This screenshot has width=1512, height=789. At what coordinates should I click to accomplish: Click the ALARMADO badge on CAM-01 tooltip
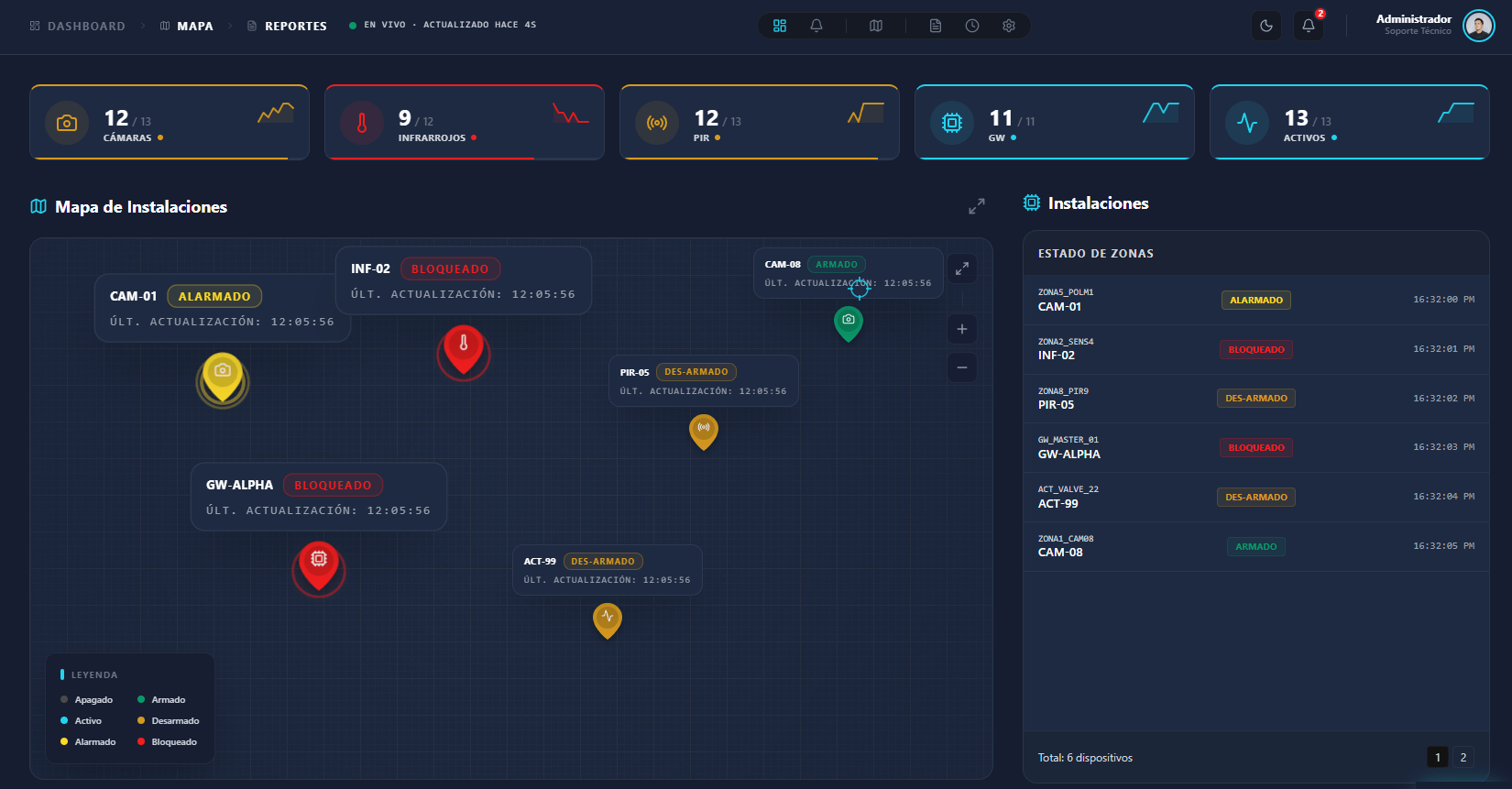214,296
